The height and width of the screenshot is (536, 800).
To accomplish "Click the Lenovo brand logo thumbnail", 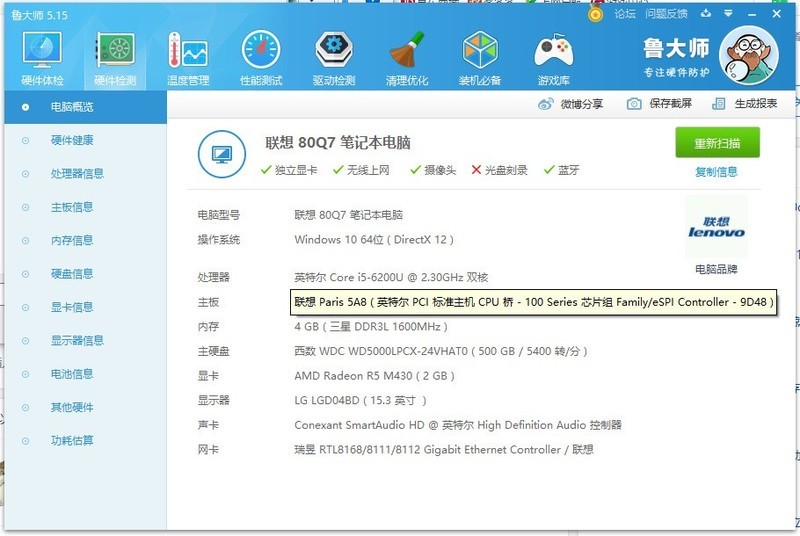I will coord(716,228).
